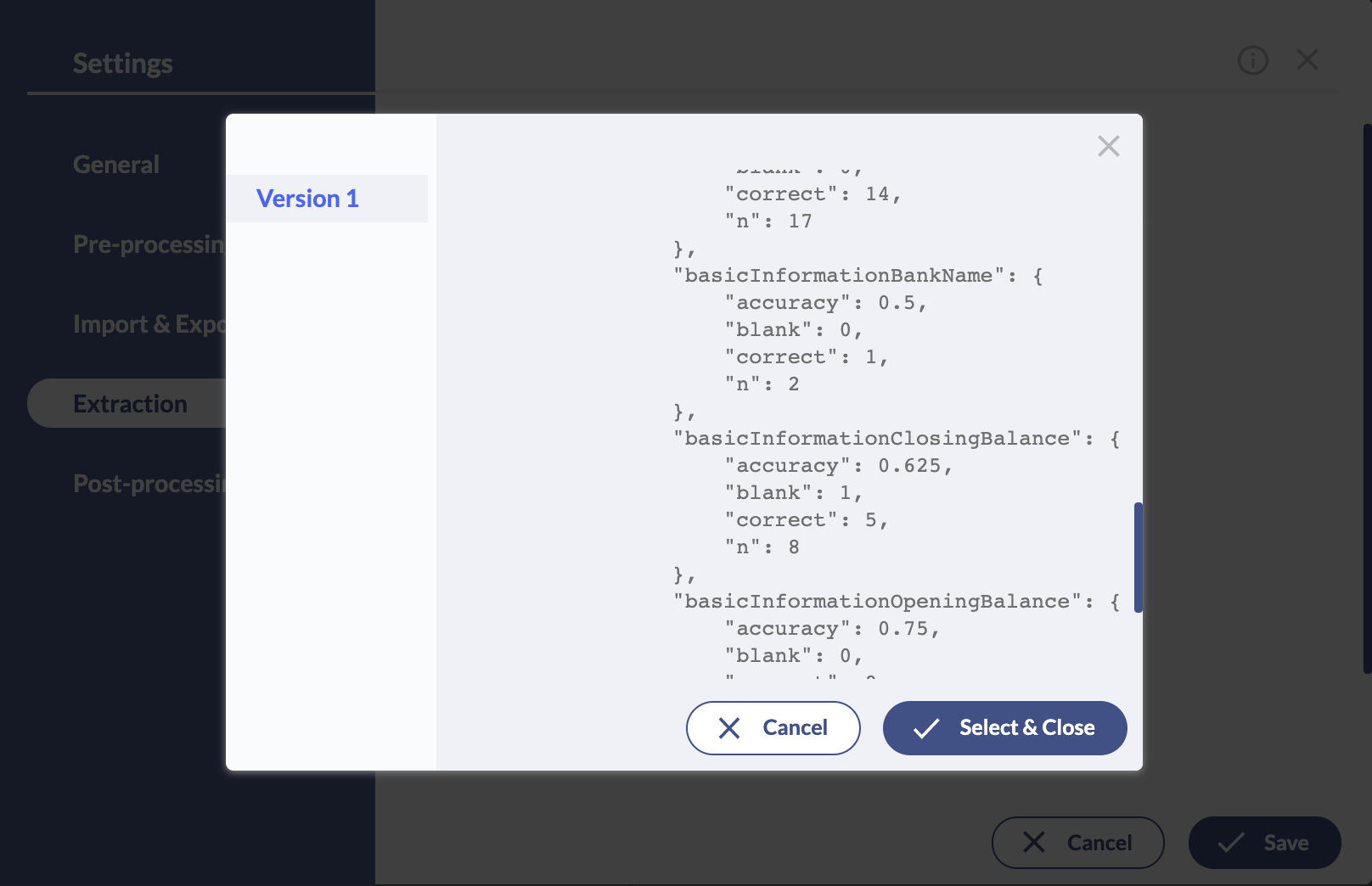Close the version dialog with X icon

(1108, 146)
